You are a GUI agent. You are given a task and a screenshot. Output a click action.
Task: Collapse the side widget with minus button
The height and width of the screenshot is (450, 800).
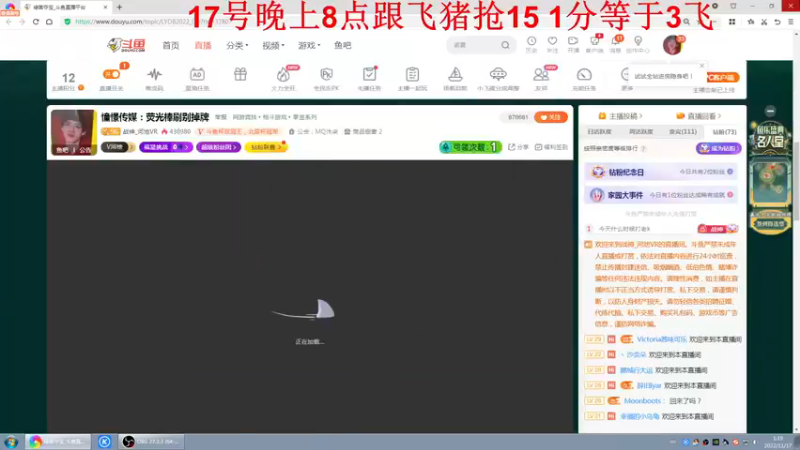click(770, 111)
